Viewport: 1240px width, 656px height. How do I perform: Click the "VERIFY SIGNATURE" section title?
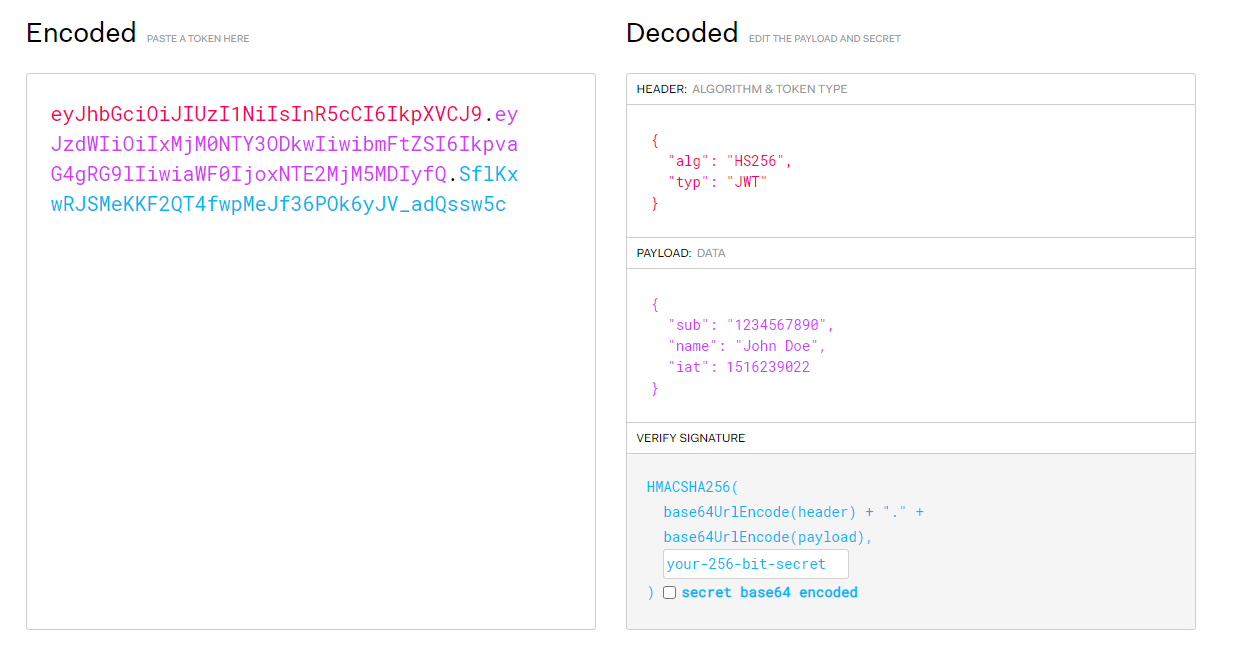(x=691, y=438)
